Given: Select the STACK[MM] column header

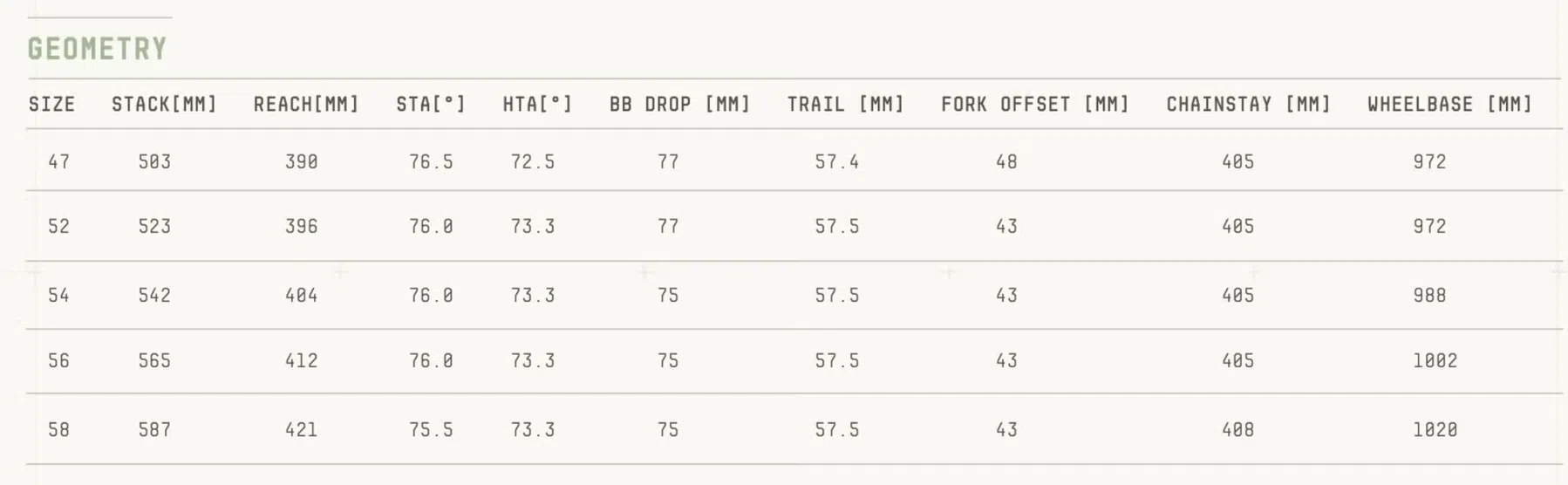Looking at the screenshot, I should coord(164,105).
